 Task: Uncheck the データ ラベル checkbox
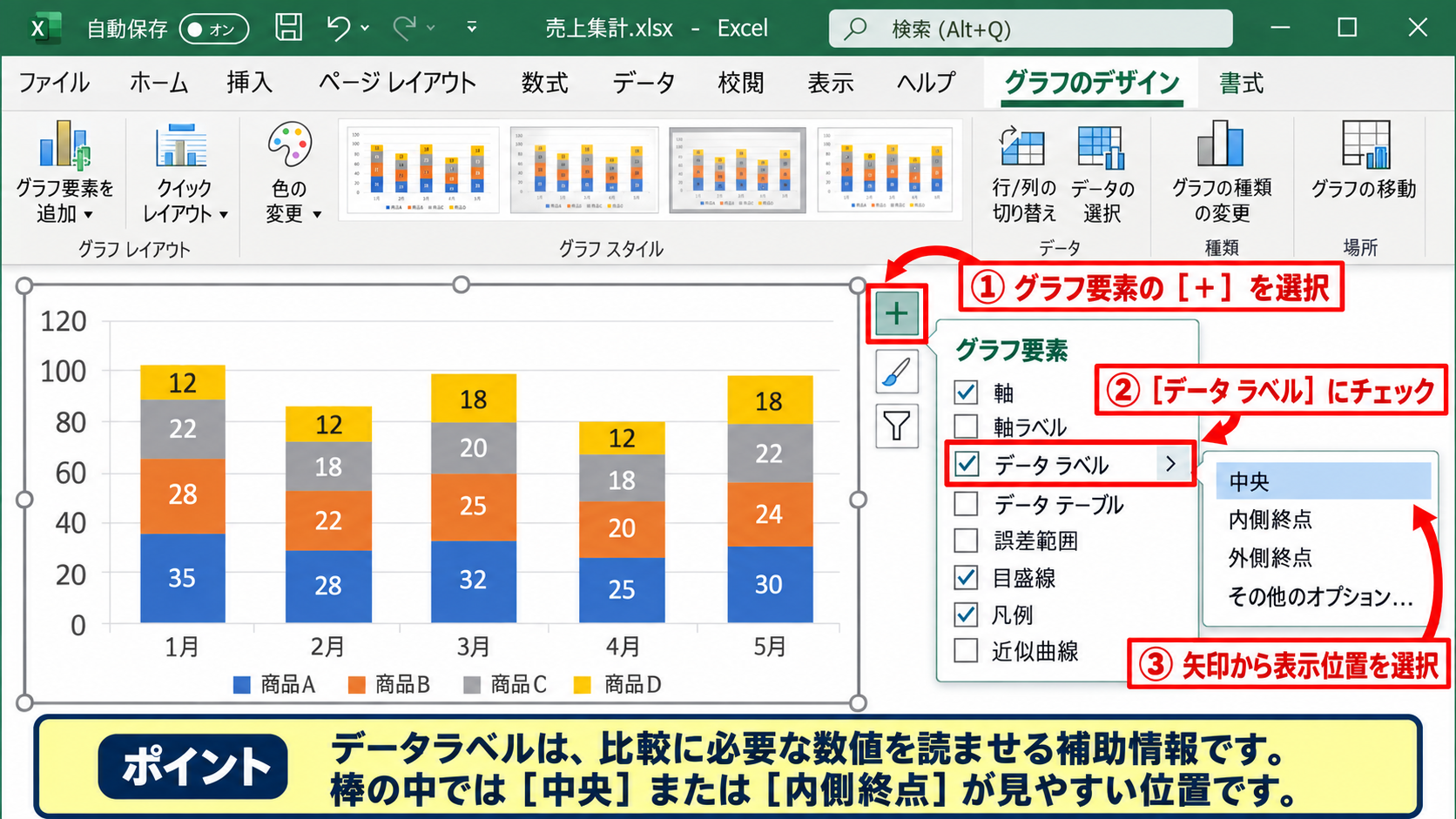967,464
